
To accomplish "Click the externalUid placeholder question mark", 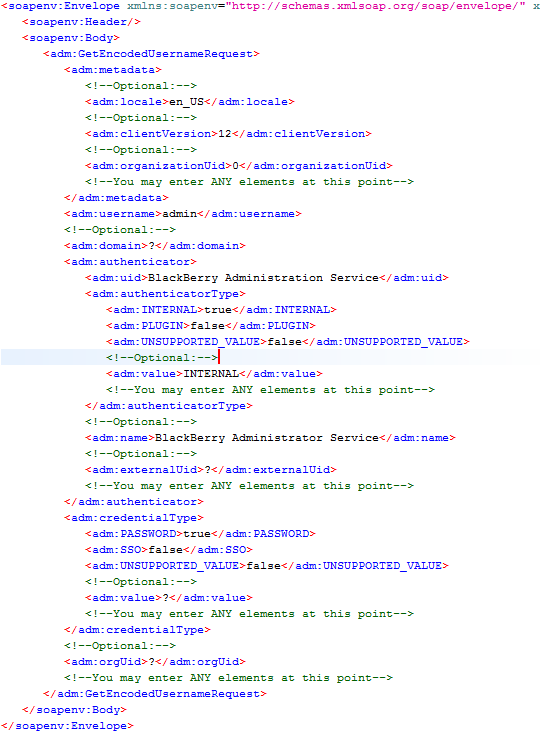I will pyautogui.click(x=208, y=470).
